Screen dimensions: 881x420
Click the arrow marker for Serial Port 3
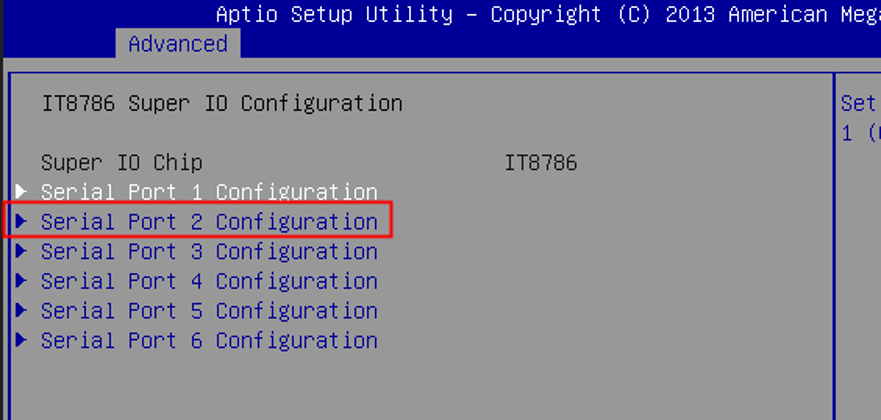[x=21, y=251]
